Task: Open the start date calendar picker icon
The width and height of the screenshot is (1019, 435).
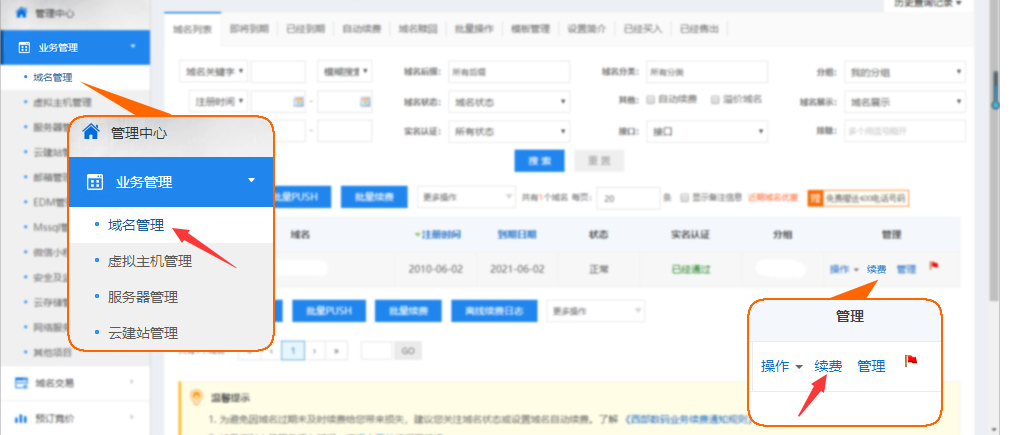Action: tap(297, 101)
